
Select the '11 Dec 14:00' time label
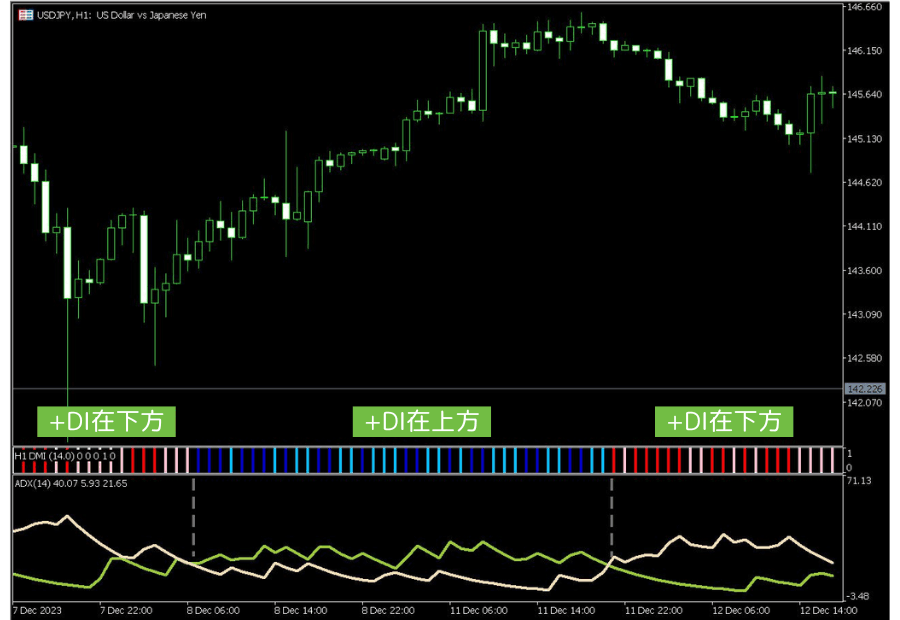pyautogui.click(x=566, y=610)
